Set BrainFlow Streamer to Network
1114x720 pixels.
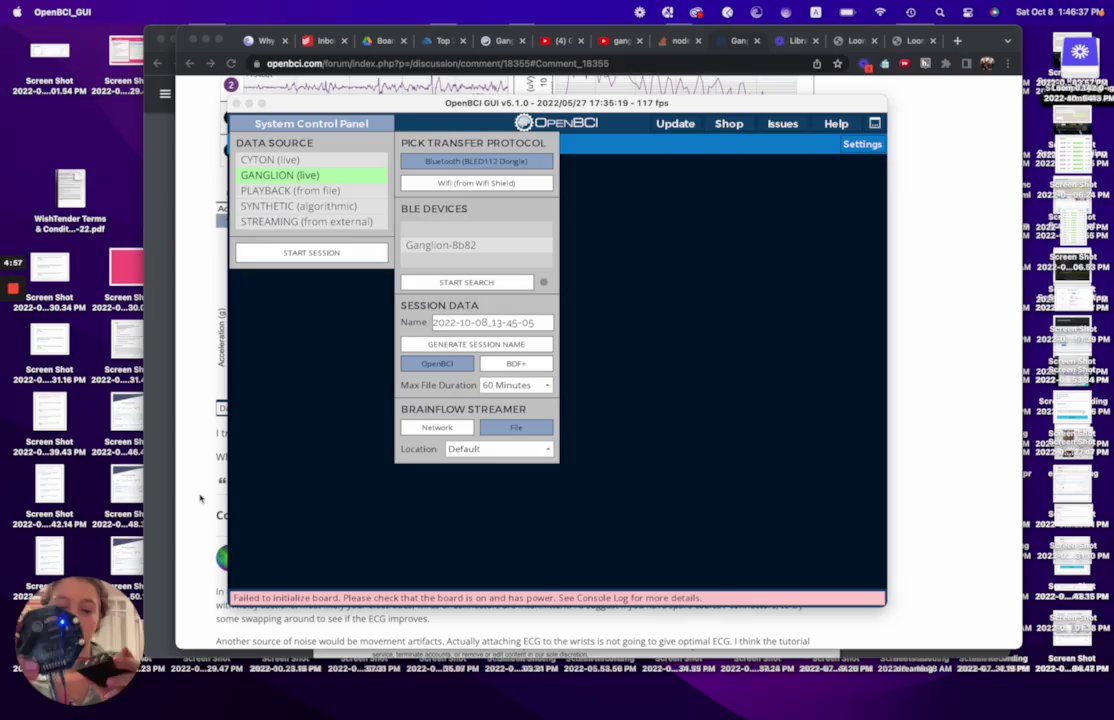point(437,427)
